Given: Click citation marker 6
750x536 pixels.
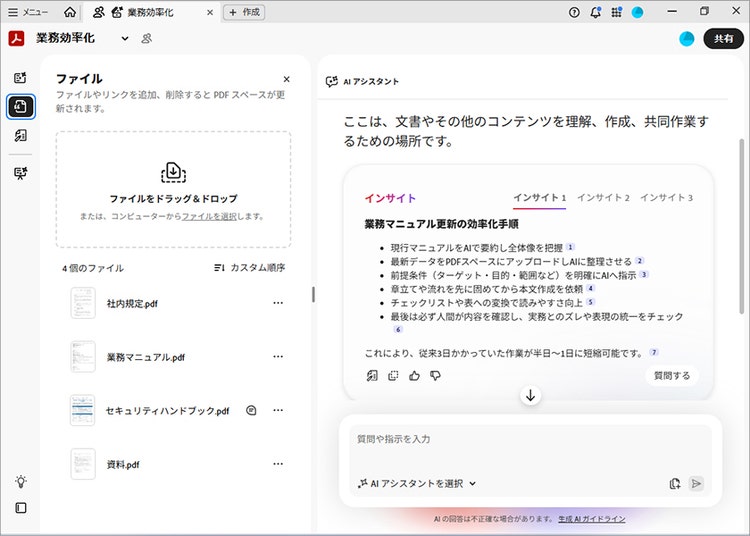Looking at the screenshot, I should coord(398,329).
